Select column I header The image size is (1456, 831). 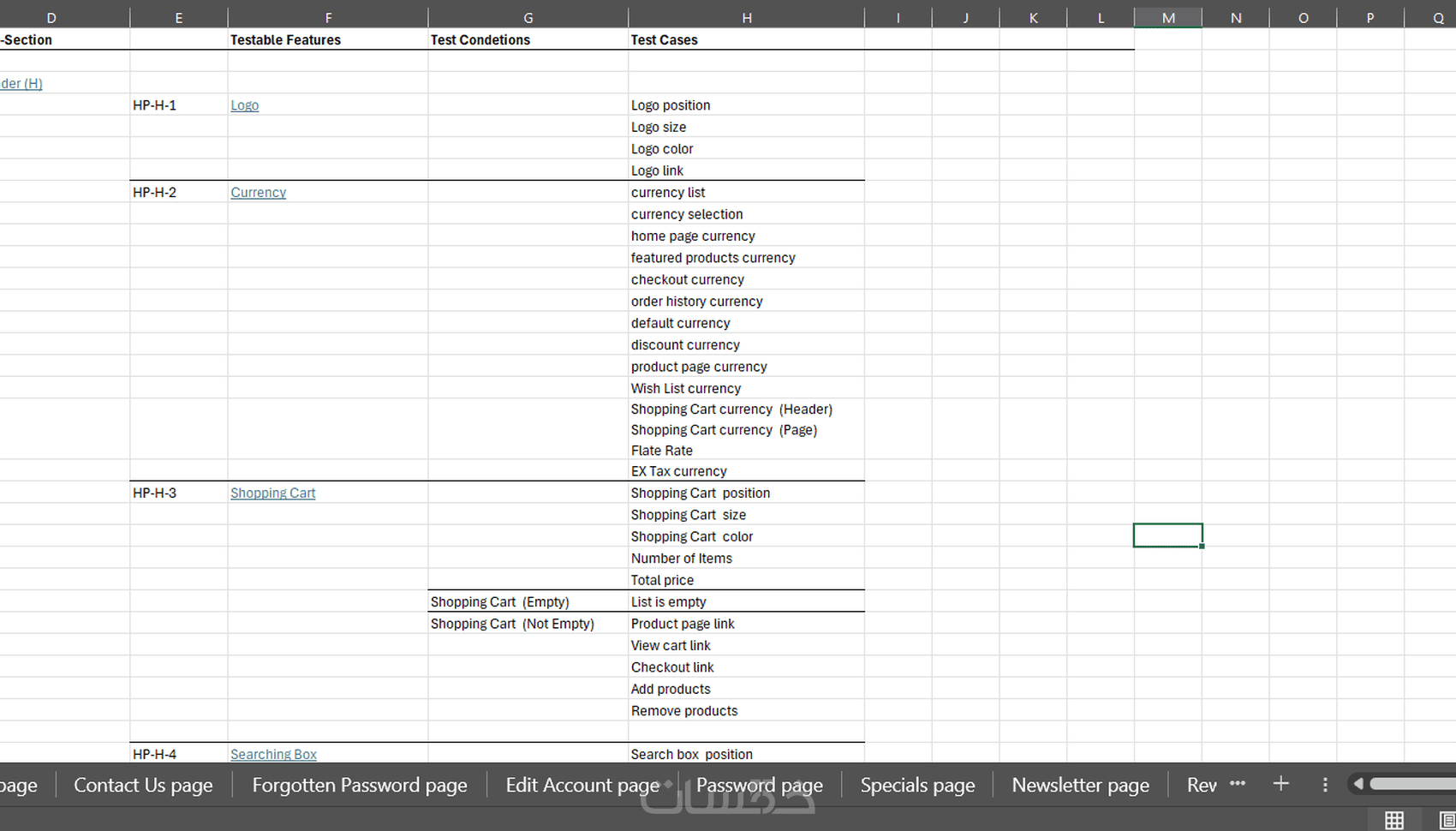[898, 18]
